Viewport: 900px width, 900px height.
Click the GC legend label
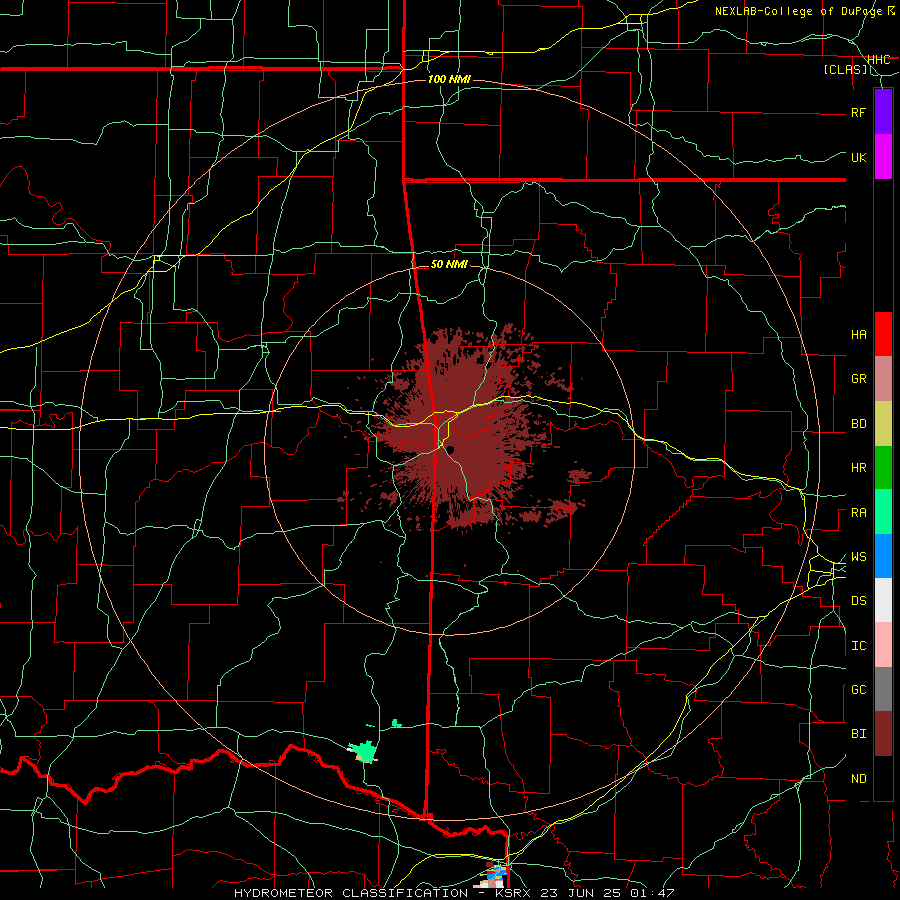858,690
